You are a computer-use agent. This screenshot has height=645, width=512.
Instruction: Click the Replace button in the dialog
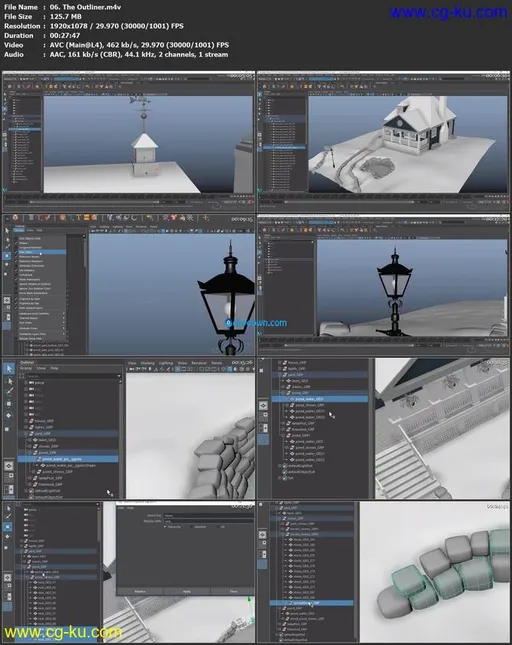(140, 591)
